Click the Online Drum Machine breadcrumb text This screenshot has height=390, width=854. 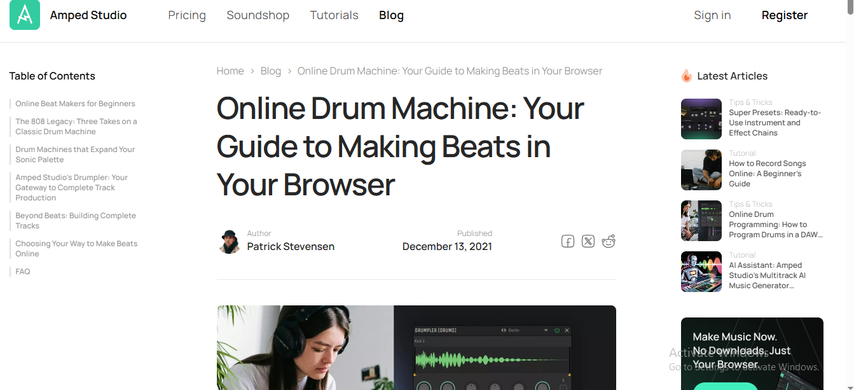449,71
